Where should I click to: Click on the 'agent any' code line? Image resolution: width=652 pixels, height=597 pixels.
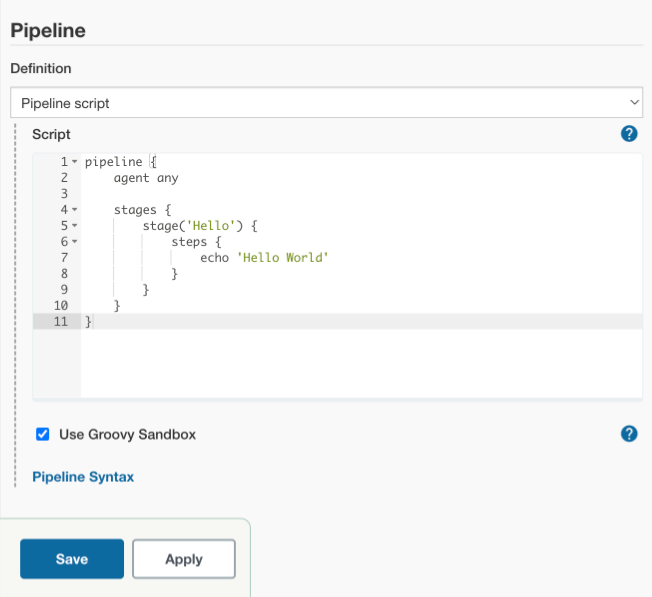pyautogui.click(x=146, y=178)
